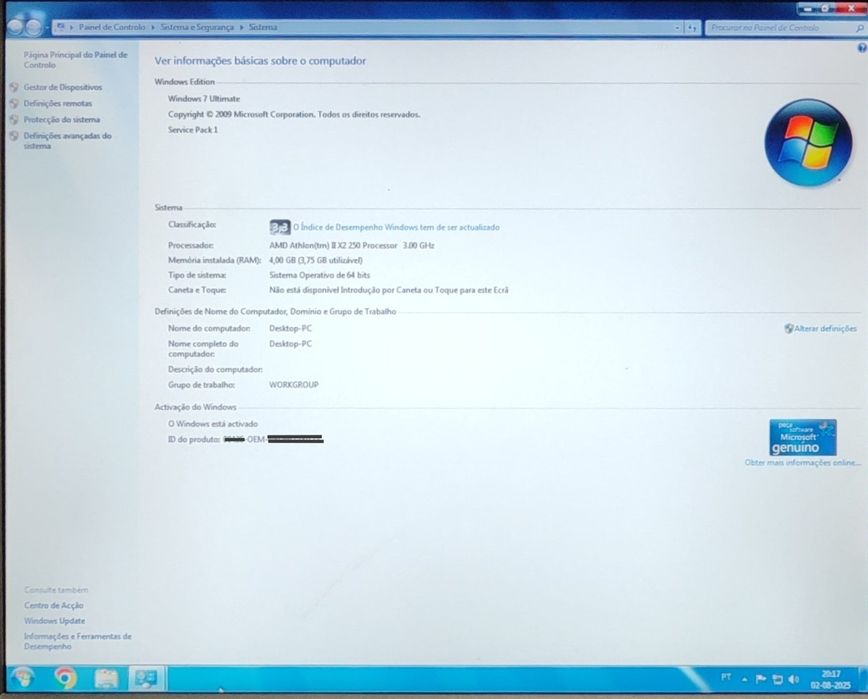Click O Windows está activado text
Viewport: 868px width, 699px height.
coord(213,424)
